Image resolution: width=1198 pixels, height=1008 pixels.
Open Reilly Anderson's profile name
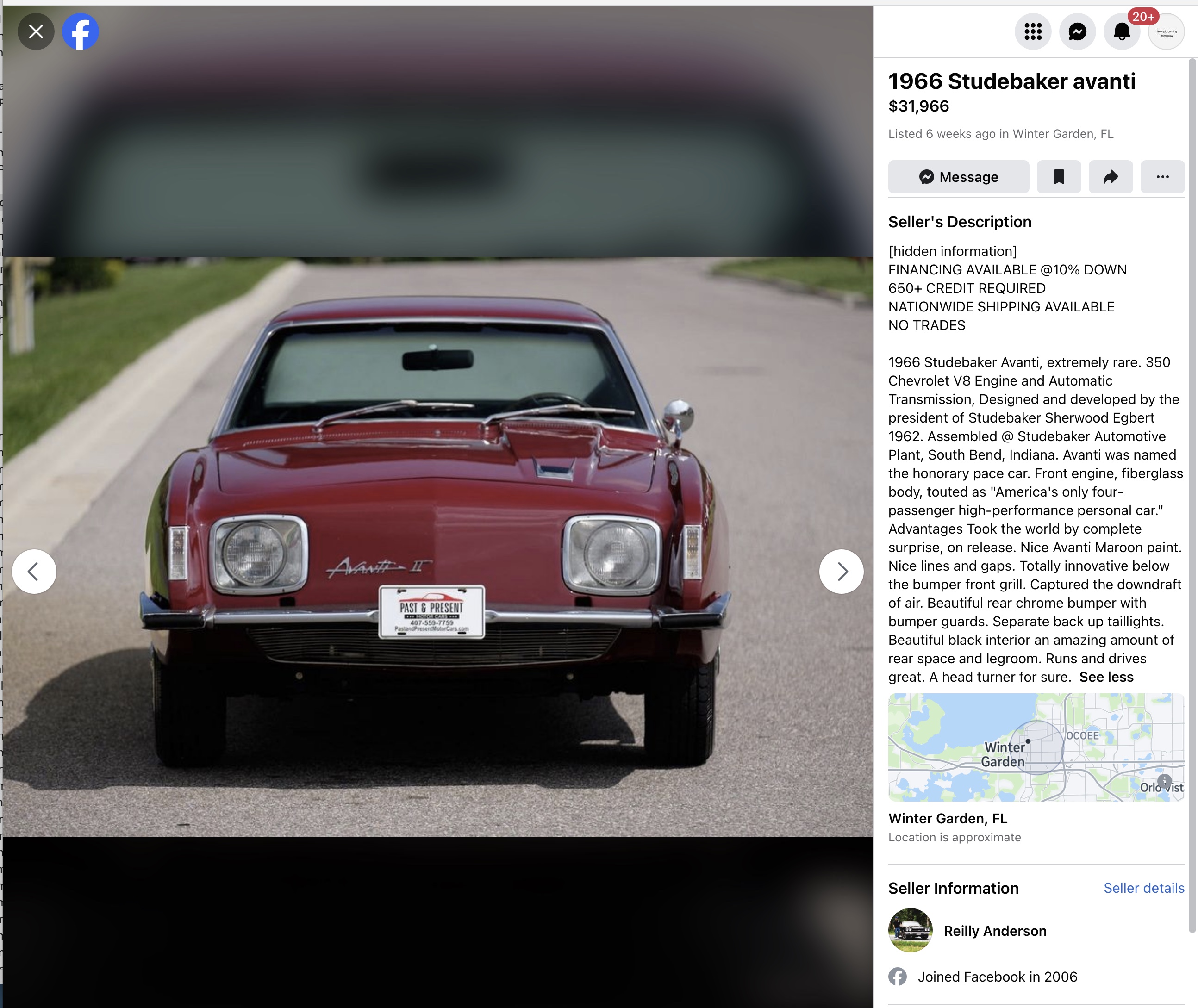pyautogui.click(x=995, y=931)
